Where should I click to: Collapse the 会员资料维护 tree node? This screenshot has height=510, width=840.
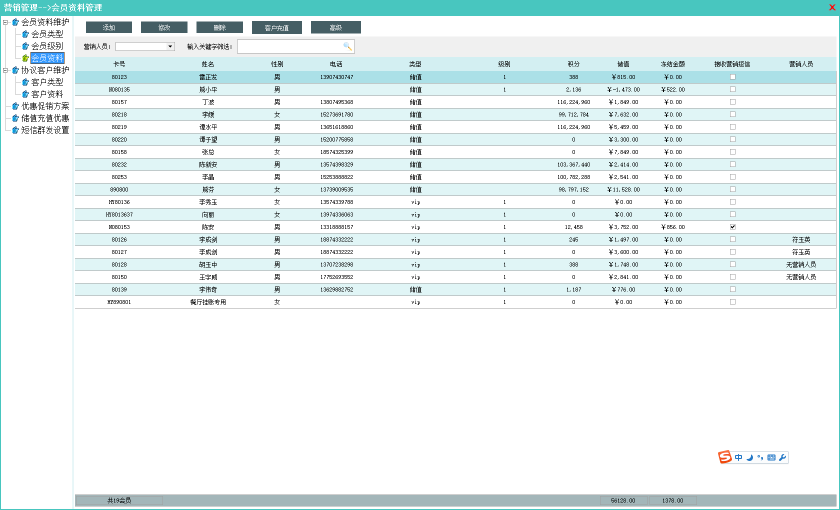point(6,22)
